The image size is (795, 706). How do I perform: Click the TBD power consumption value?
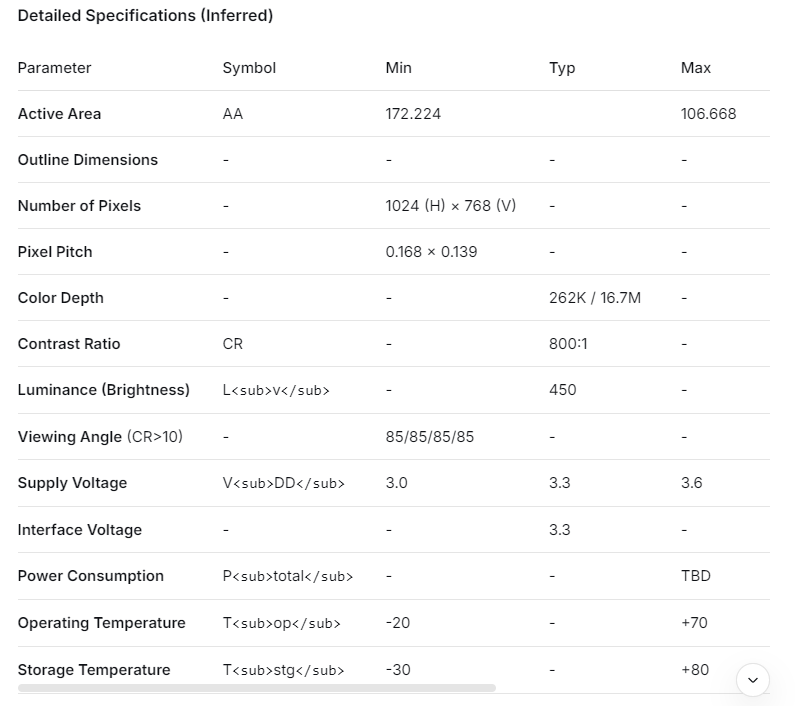(696, 576)
